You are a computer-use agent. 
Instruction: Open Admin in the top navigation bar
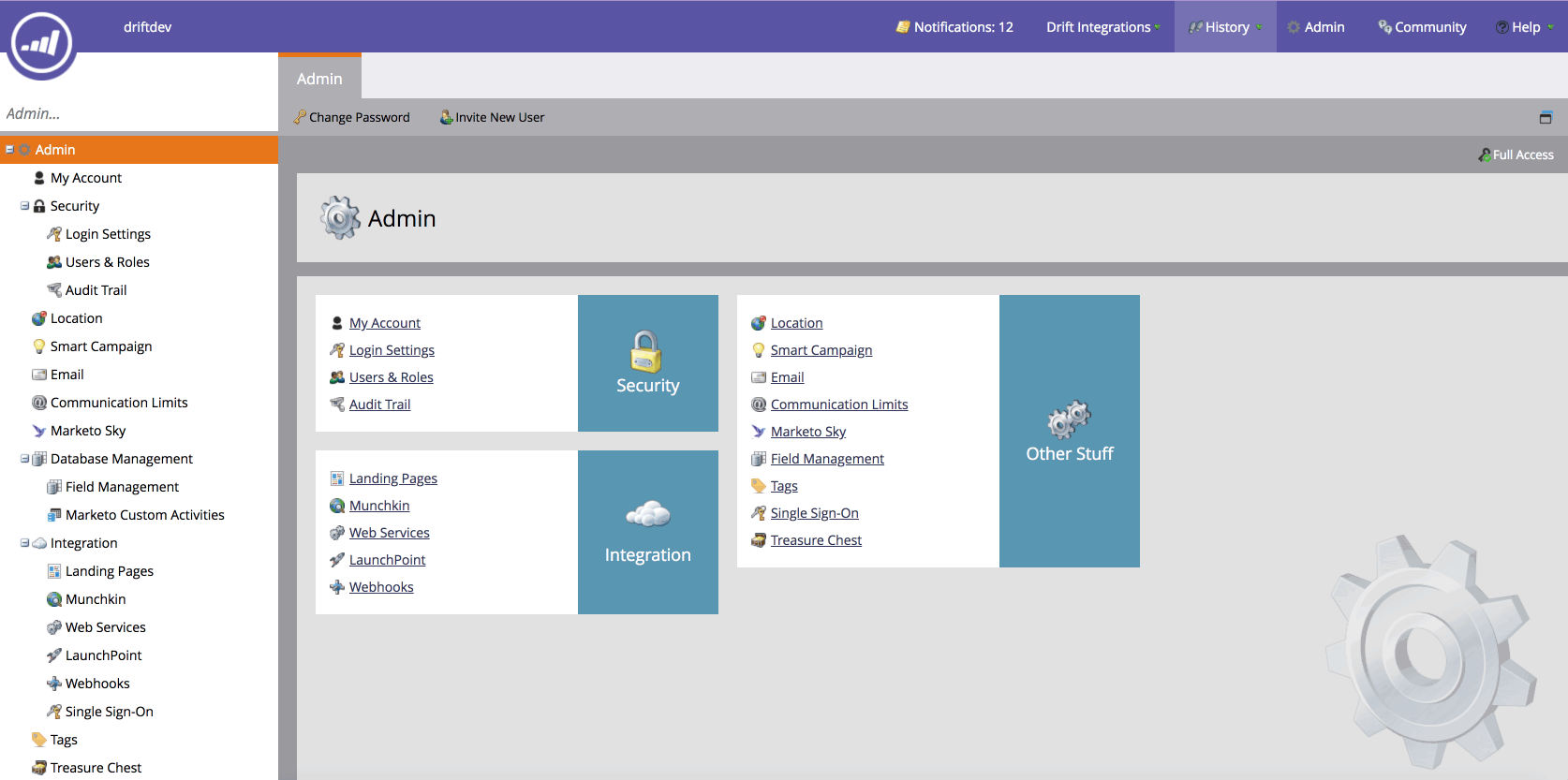(x=1316, y=27)
